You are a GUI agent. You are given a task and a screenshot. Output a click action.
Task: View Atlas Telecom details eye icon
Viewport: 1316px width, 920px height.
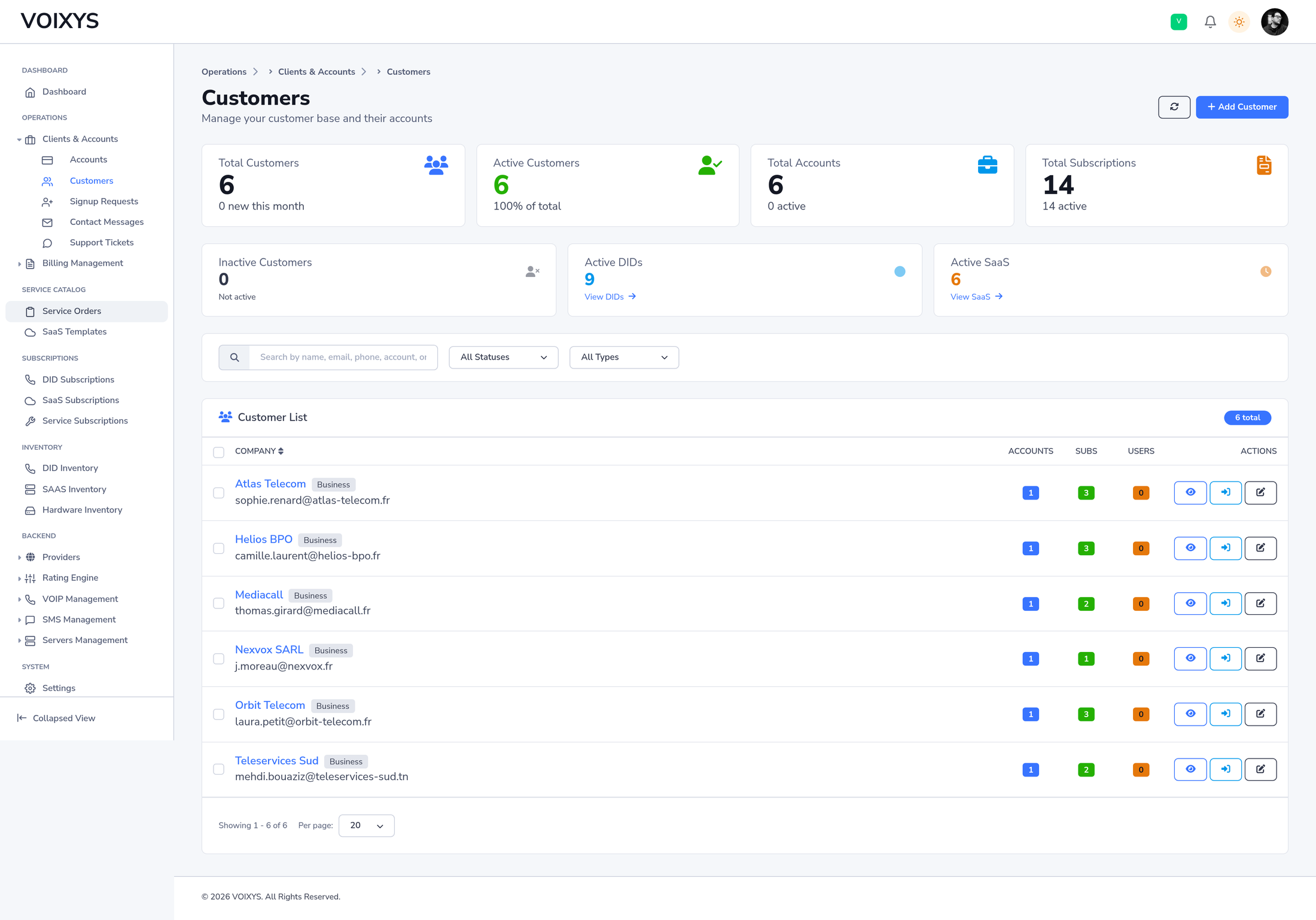point(1190,492)
